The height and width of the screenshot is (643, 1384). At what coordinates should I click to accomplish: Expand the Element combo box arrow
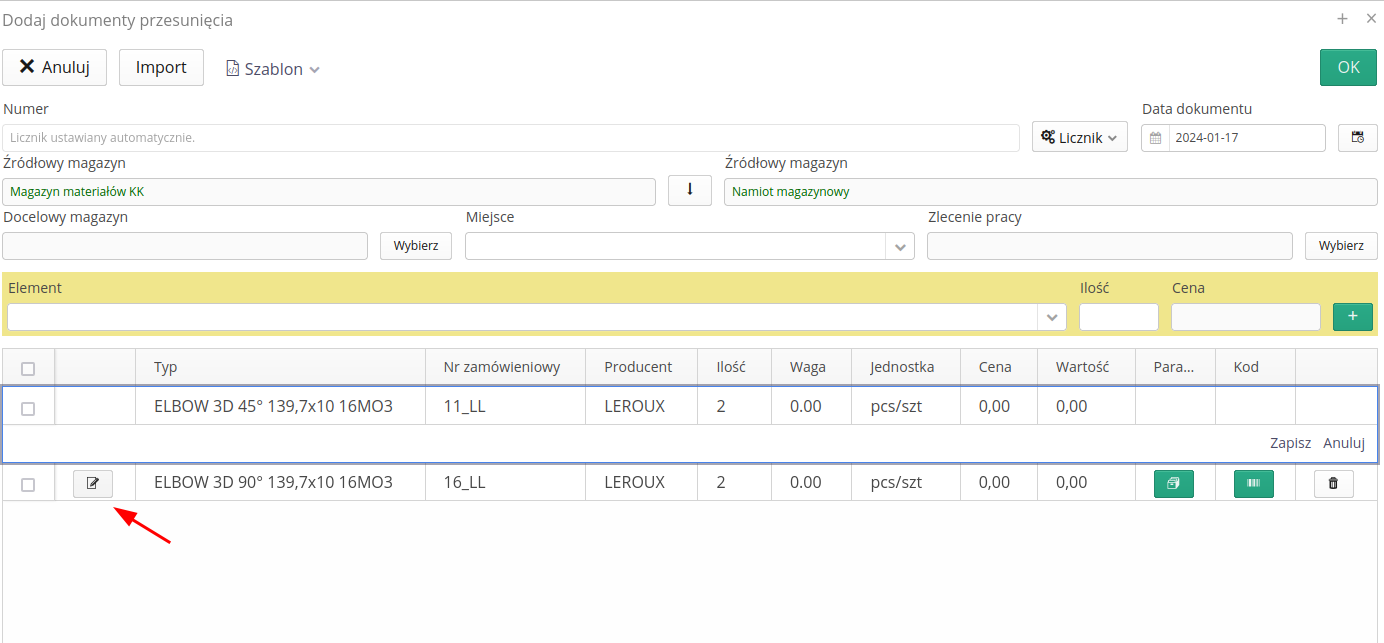[x=1052, y=317]
